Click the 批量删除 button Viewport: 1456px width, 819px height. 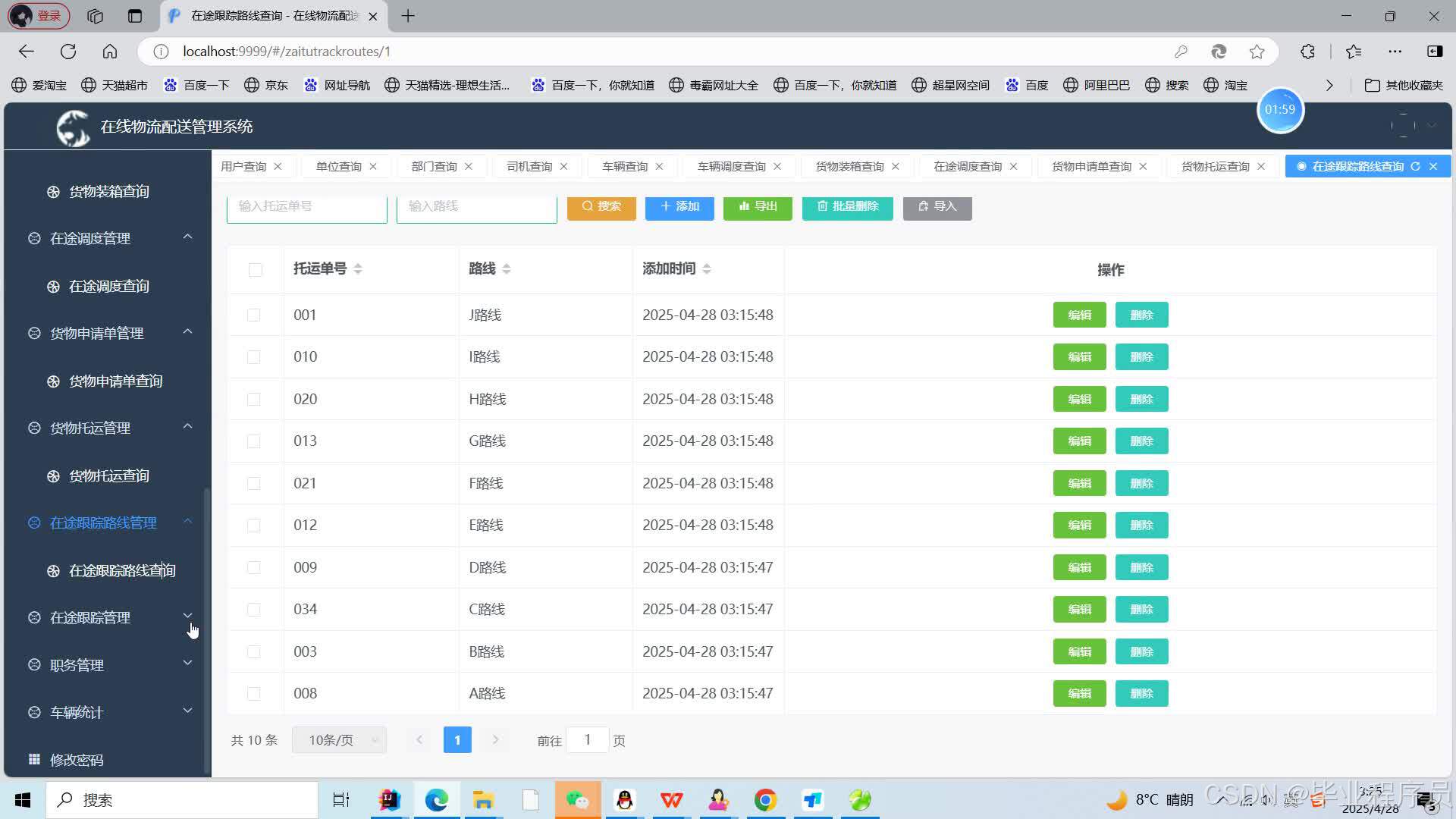click(847, 206)
